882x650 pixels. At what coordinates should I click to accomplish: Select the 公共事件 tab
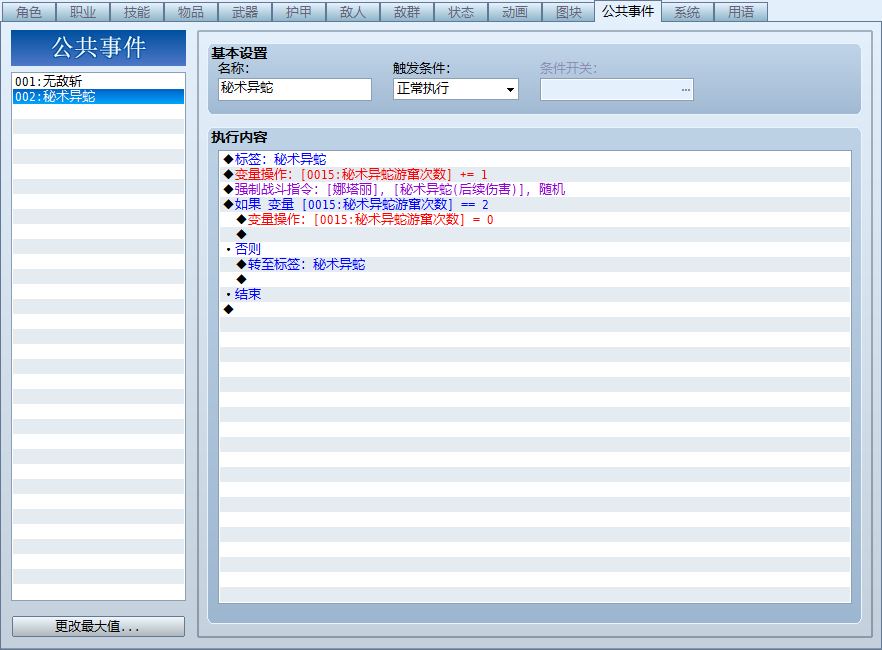point(628,11)
